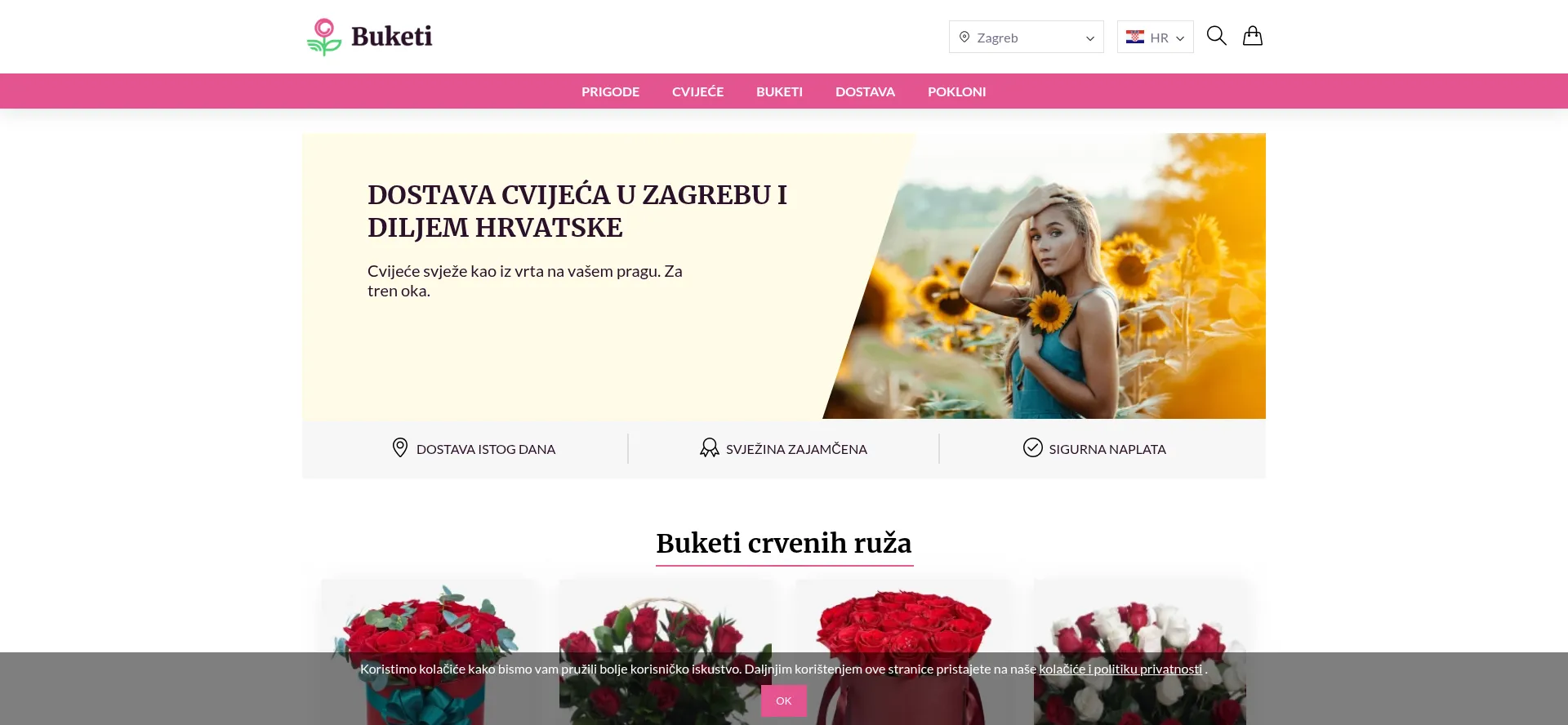The image size is (1568, 725).
Task: Open the shopping bag cart icon
Action: pos(1252,36)
